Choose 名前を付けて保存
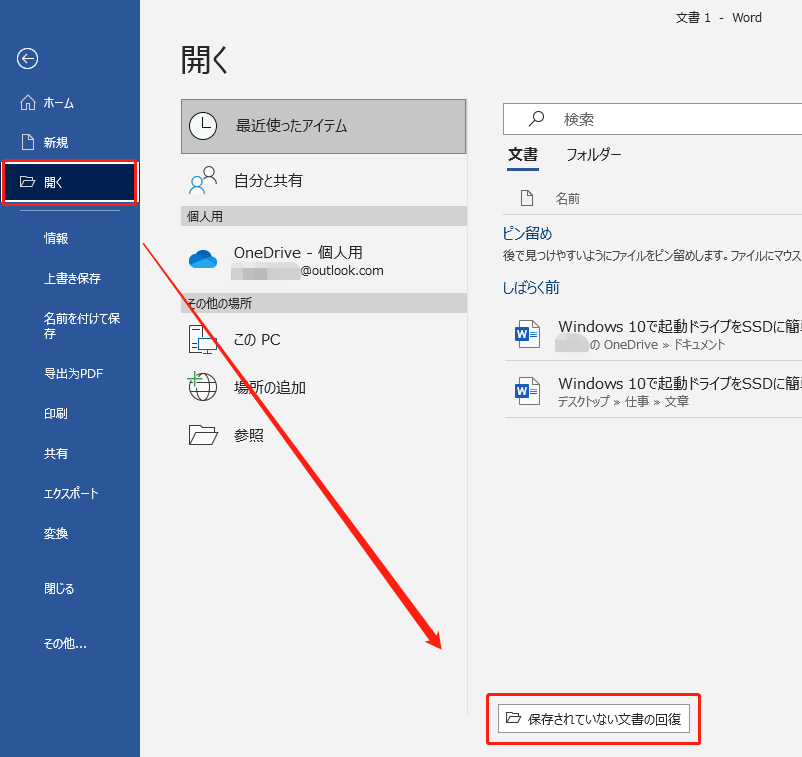This screenshot has width=802, height=757. [x=81, y=326]
